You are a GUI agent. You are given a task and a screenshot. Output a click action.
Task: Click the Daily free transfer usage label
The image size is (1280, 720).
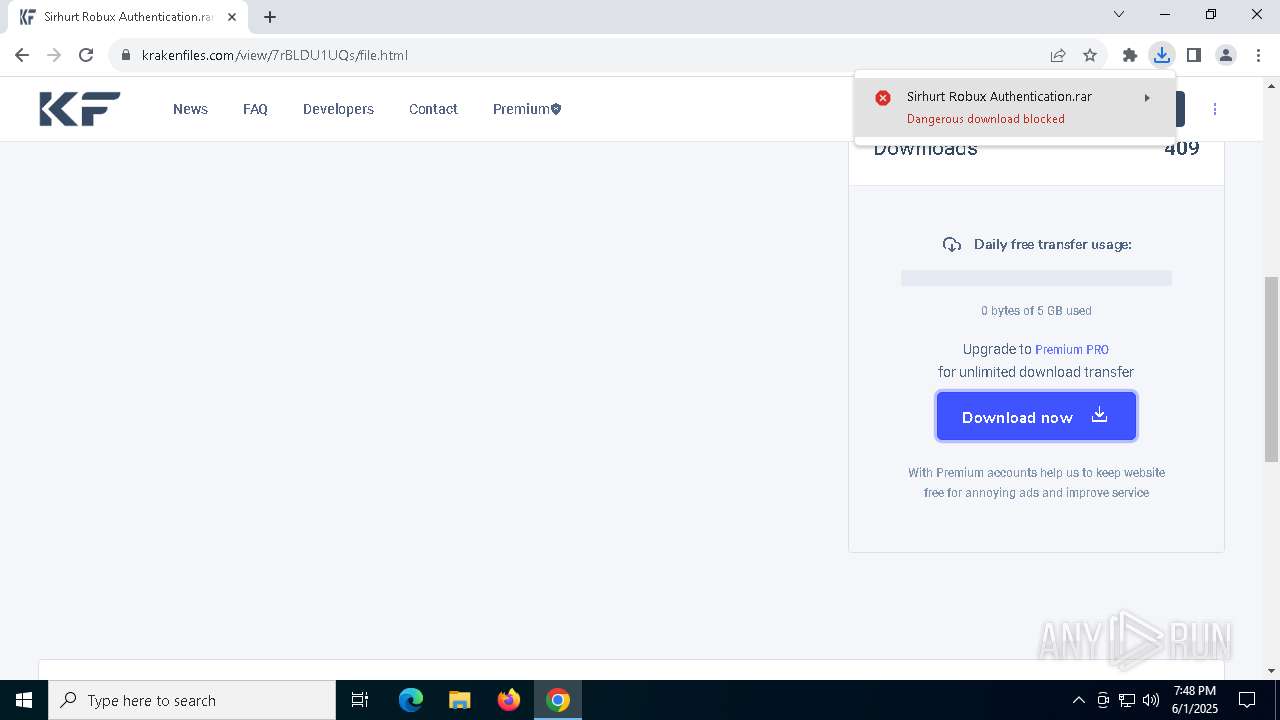pos(1053,244)
